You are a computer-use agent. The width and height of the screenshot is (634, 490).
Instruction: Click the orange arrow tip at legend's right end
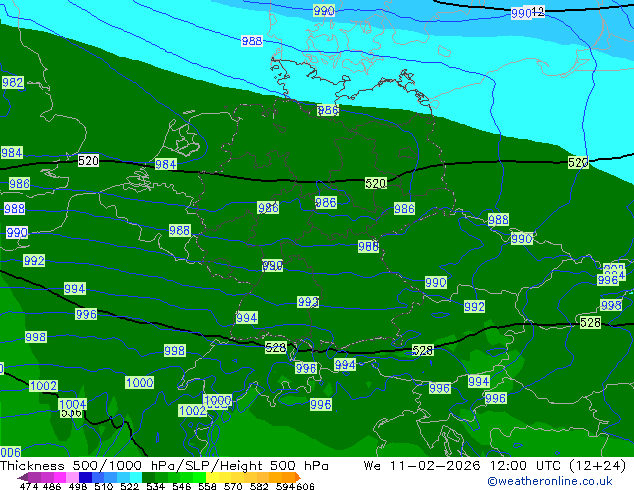[x=298, y=477]
